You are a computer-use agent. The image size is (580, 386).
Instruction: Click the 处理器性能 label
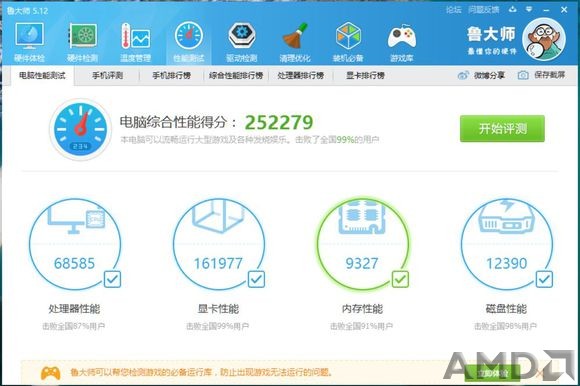click(x=74, y=309)
